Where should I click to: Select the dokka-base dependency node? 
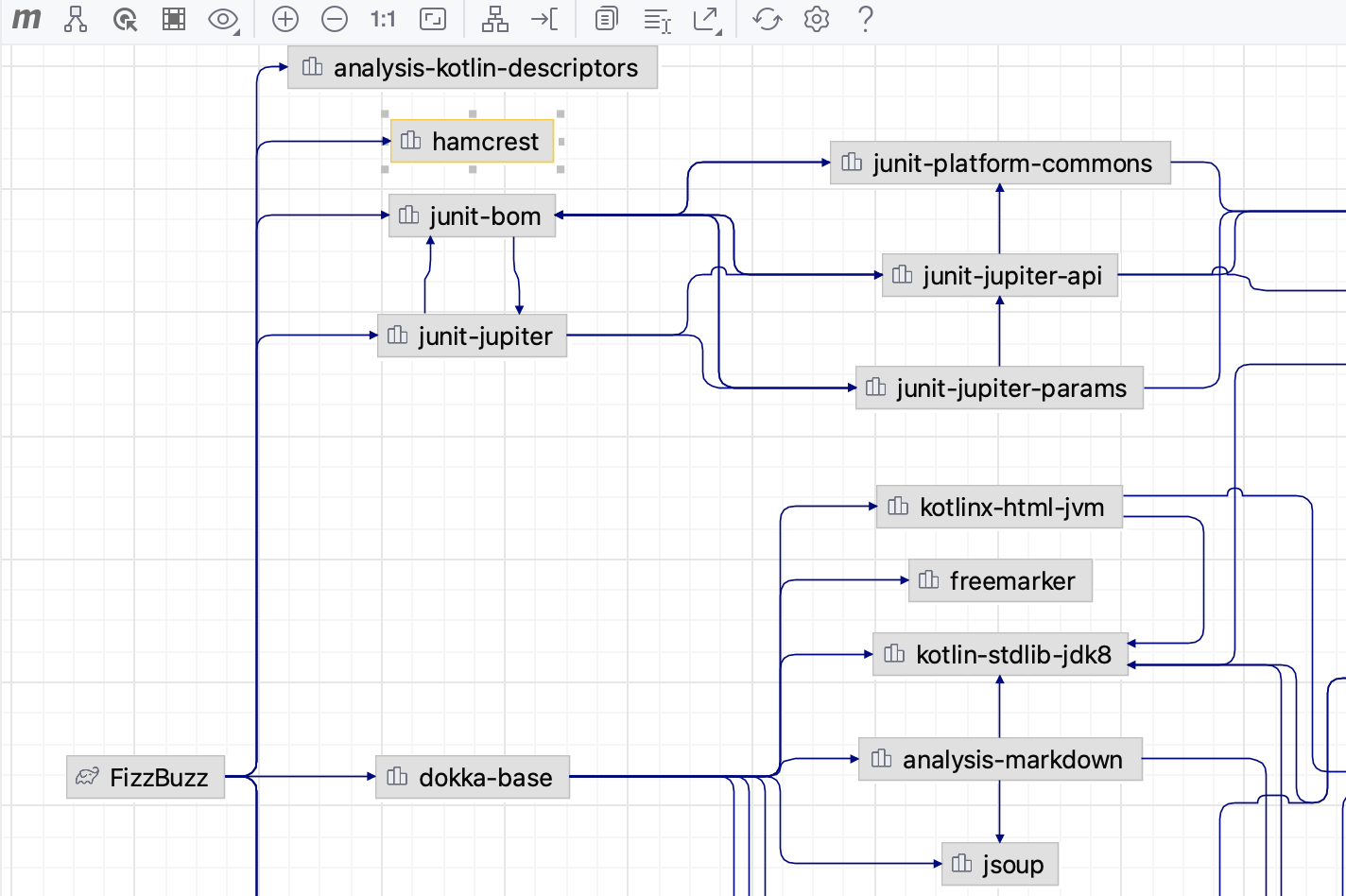click(473, 777)
